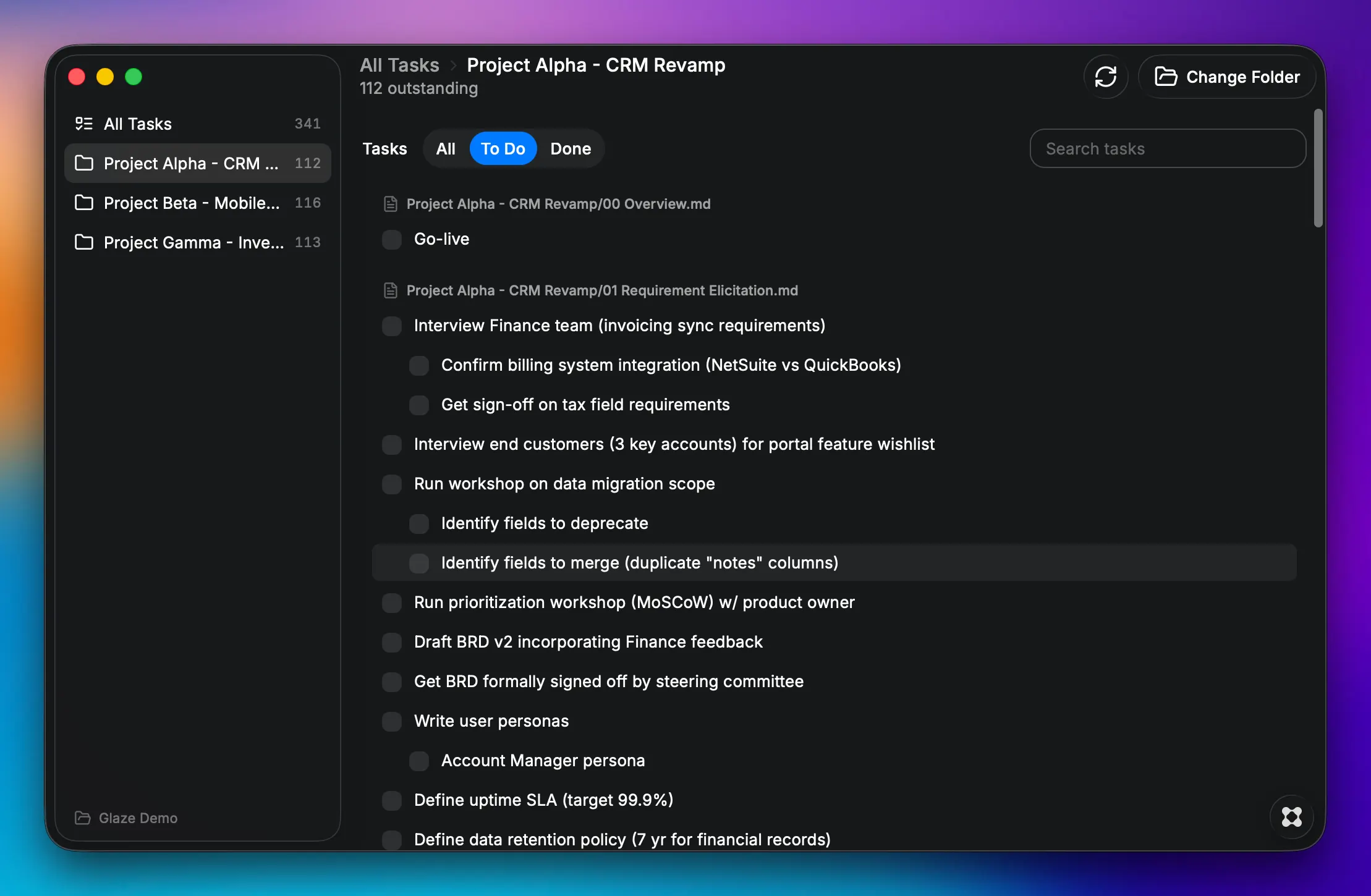Click the document icon next to 01 Requirement Elicitation.md
This screenshot has height=896, width=1371.
point(391,290)
